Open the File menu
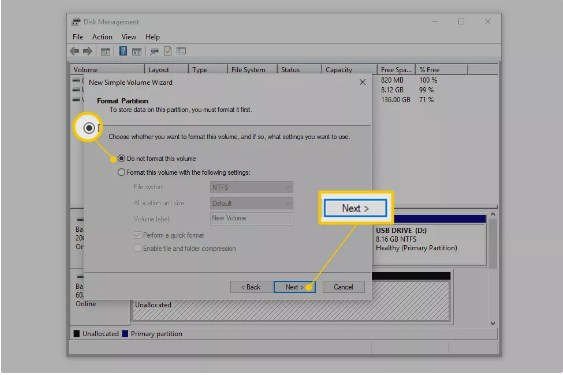 78,37
